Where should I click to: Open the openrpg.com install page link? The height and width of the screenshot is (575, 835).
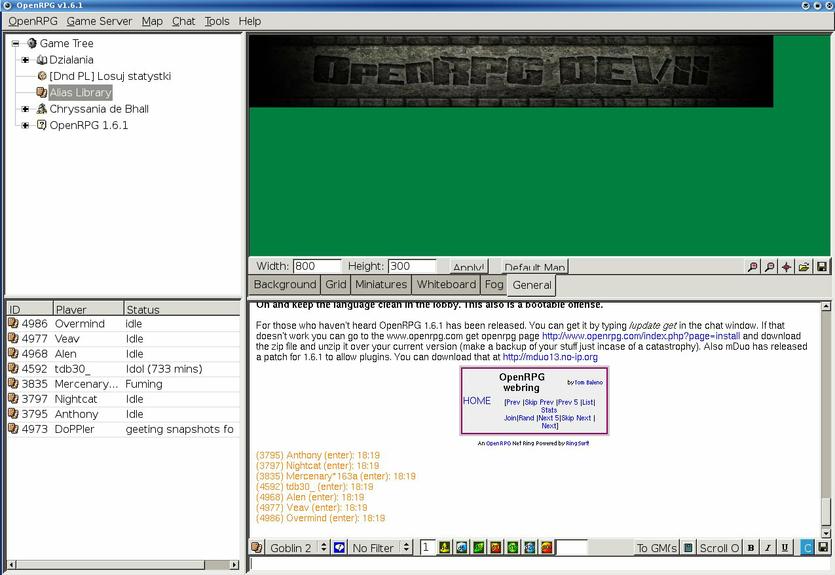(x=641, y=336)
